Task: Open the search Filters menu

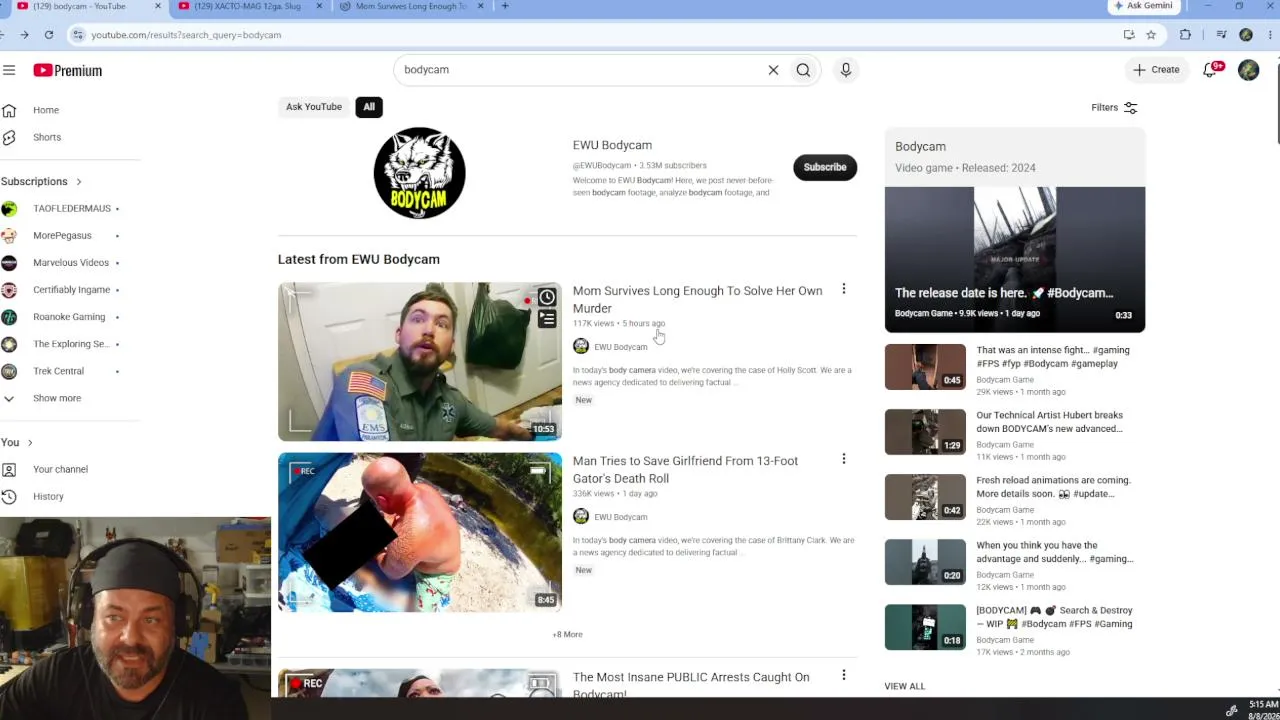Action: [1115, 108]
